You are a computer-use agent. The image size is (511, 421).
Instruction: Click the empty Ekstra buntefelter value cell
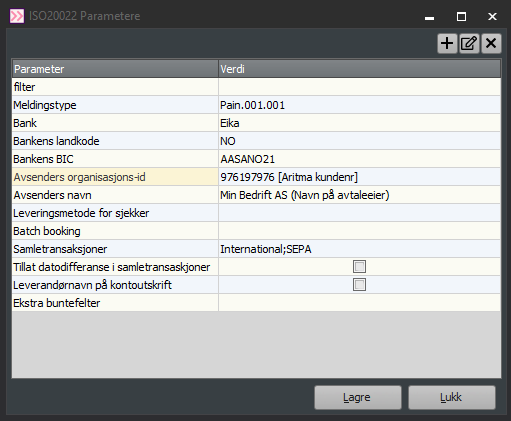359,303
